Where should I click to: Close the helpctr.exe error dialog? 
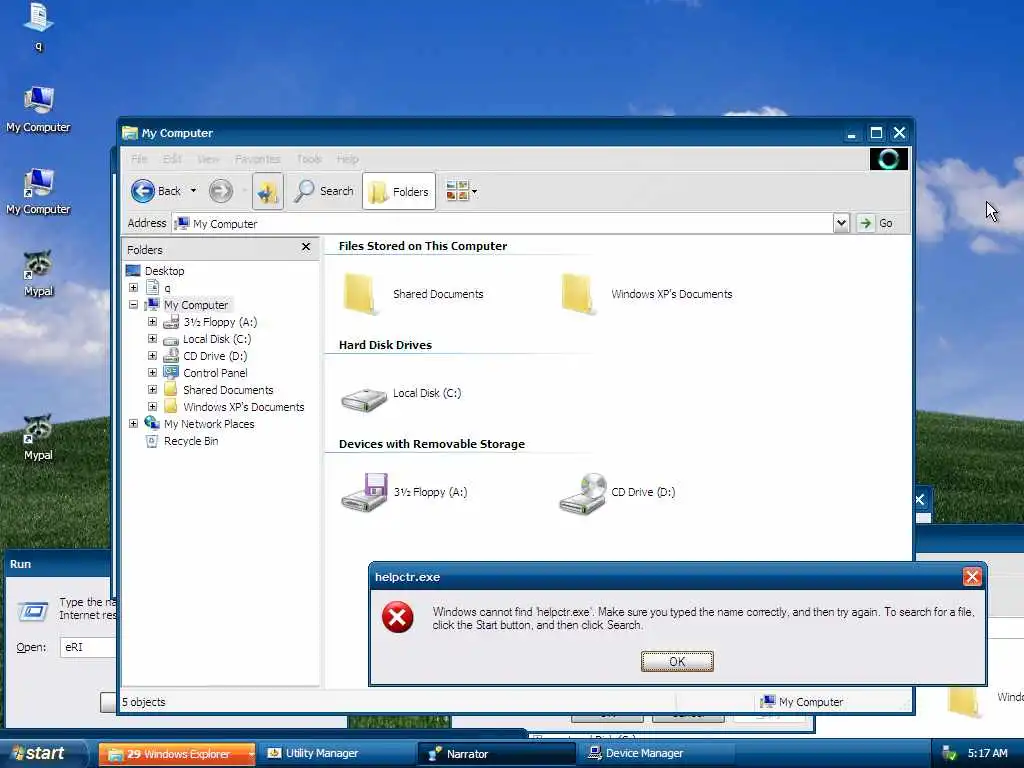pyautogui.click(x=972, y=577)
